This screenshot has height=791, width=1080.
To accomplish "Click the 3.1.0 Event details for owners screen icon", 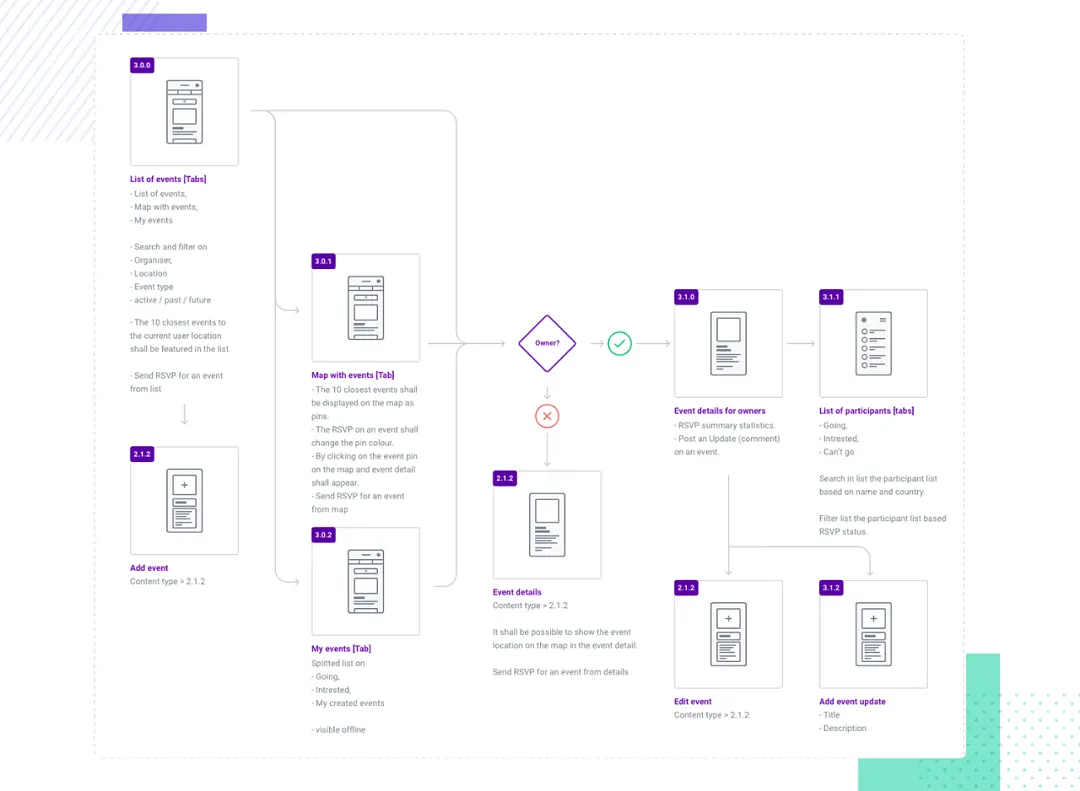I will (x=728, y=343).
